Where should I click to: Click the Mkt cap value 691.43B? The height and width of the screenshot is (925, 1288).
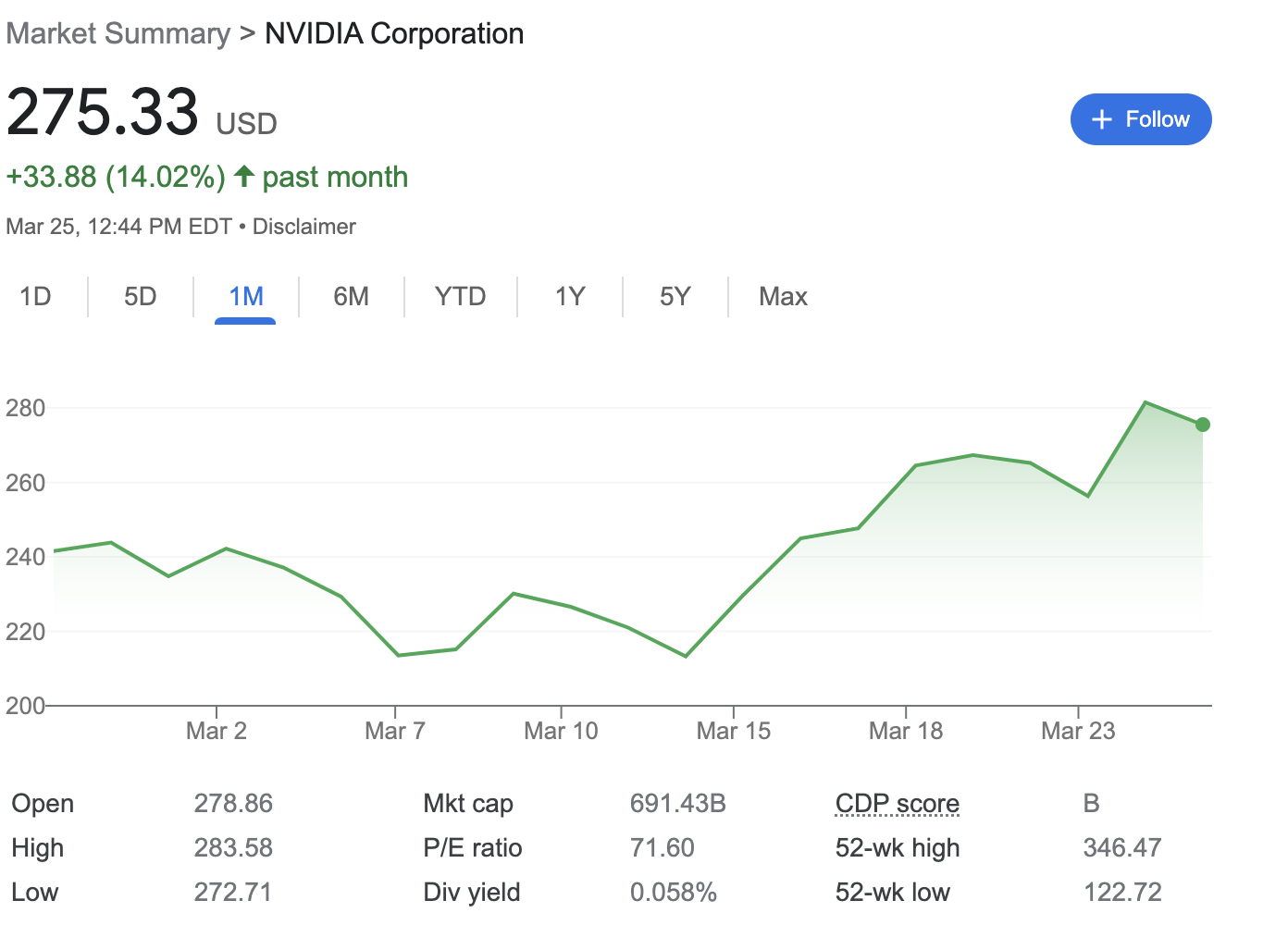coord(678,803)
